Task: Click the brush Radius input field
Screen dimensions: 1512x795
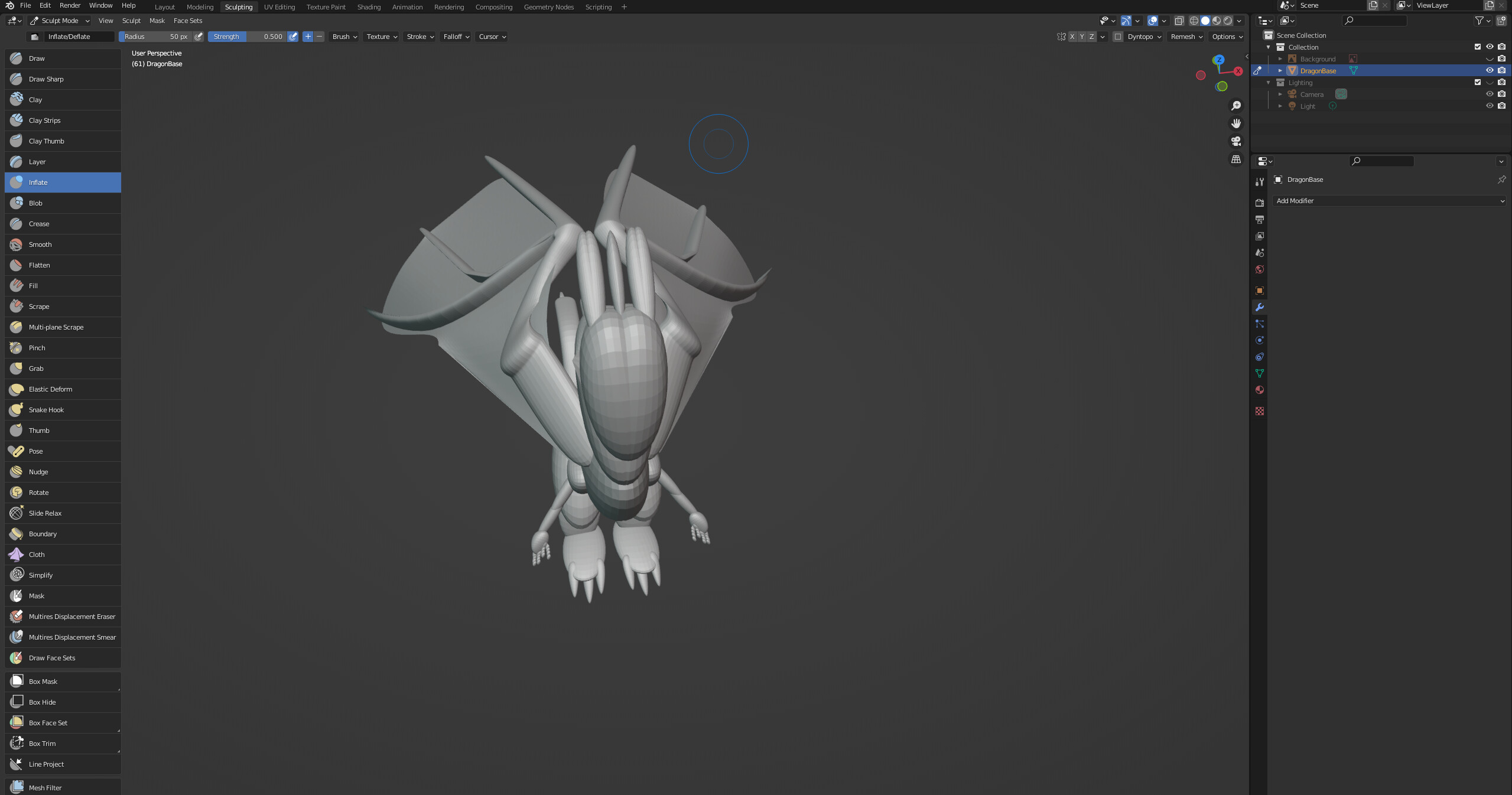Action: tap(155, 37)
